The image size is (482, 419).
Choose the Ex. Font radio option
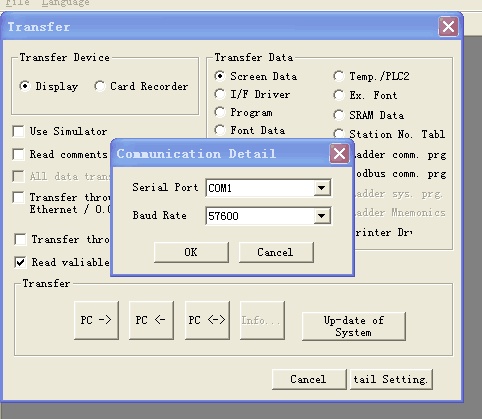pyautogui.click(x=339, y=95)
